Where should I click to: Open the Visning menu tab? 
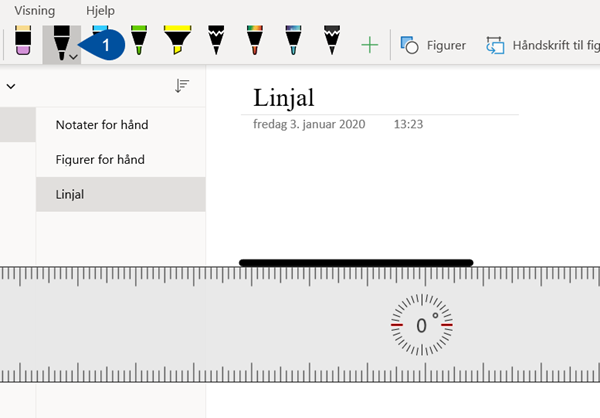35,11
